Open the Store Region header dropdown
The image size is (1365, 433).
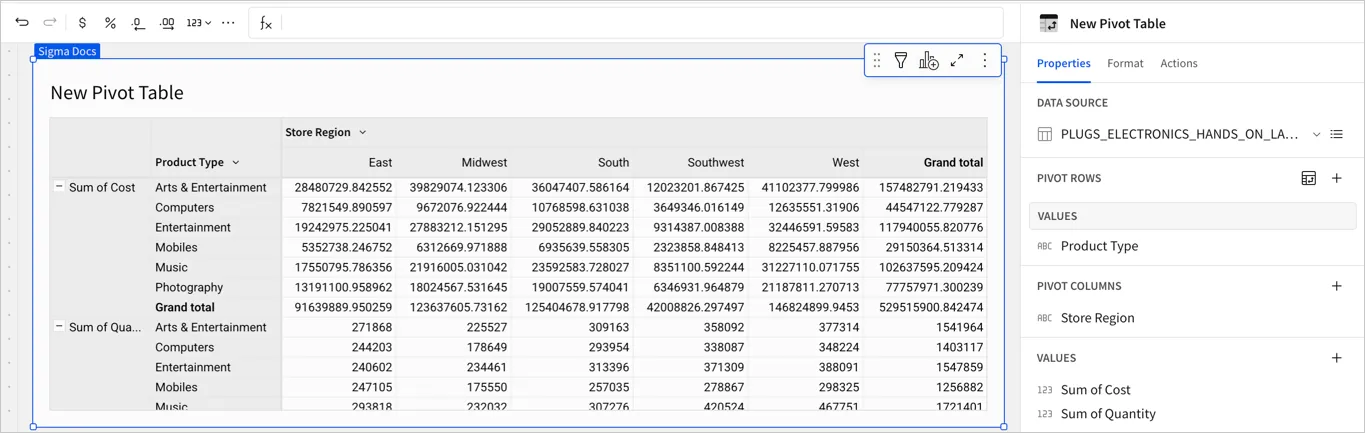click(363, 132)
